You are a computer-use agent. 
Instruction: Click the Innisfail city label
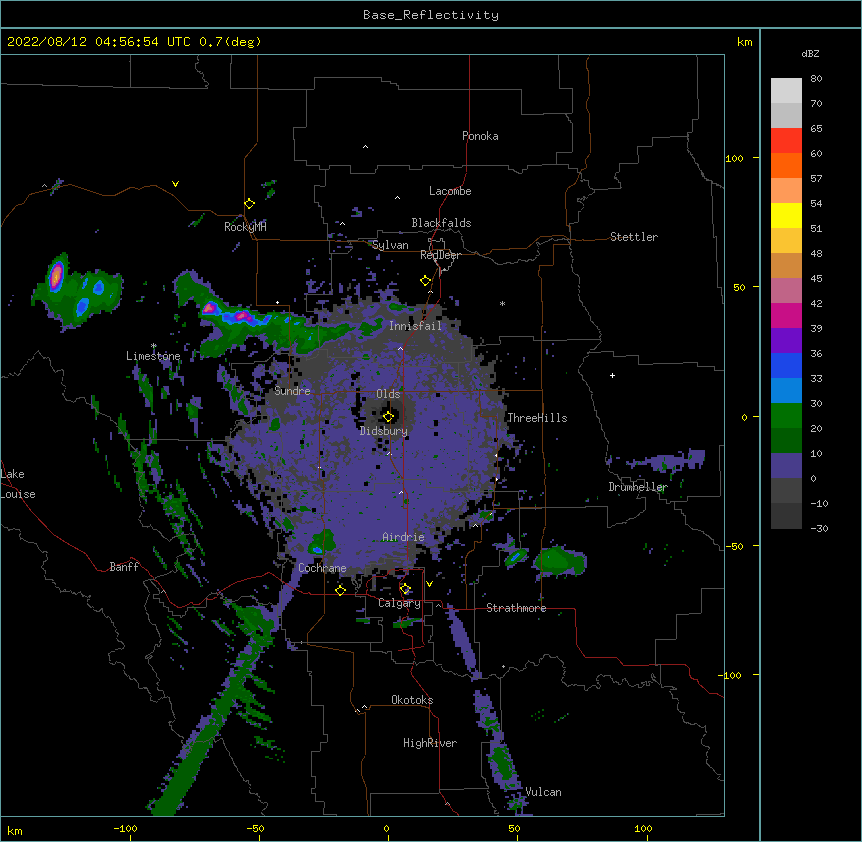pos(415,326)
